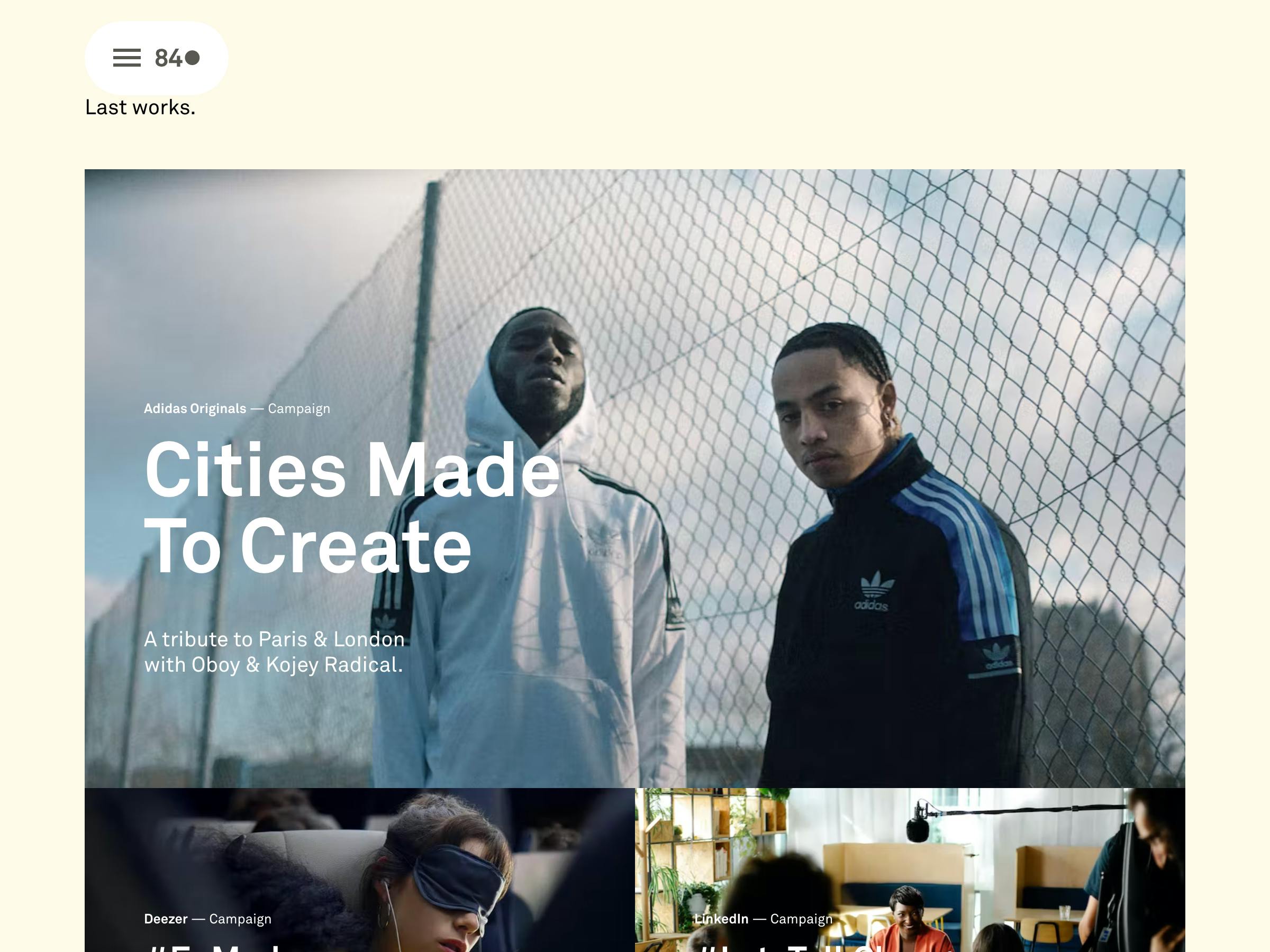This screenshot has width=1270, height=952.
Task: Select the Campaign tag on the Adidas project
Action: coord(298,409)
